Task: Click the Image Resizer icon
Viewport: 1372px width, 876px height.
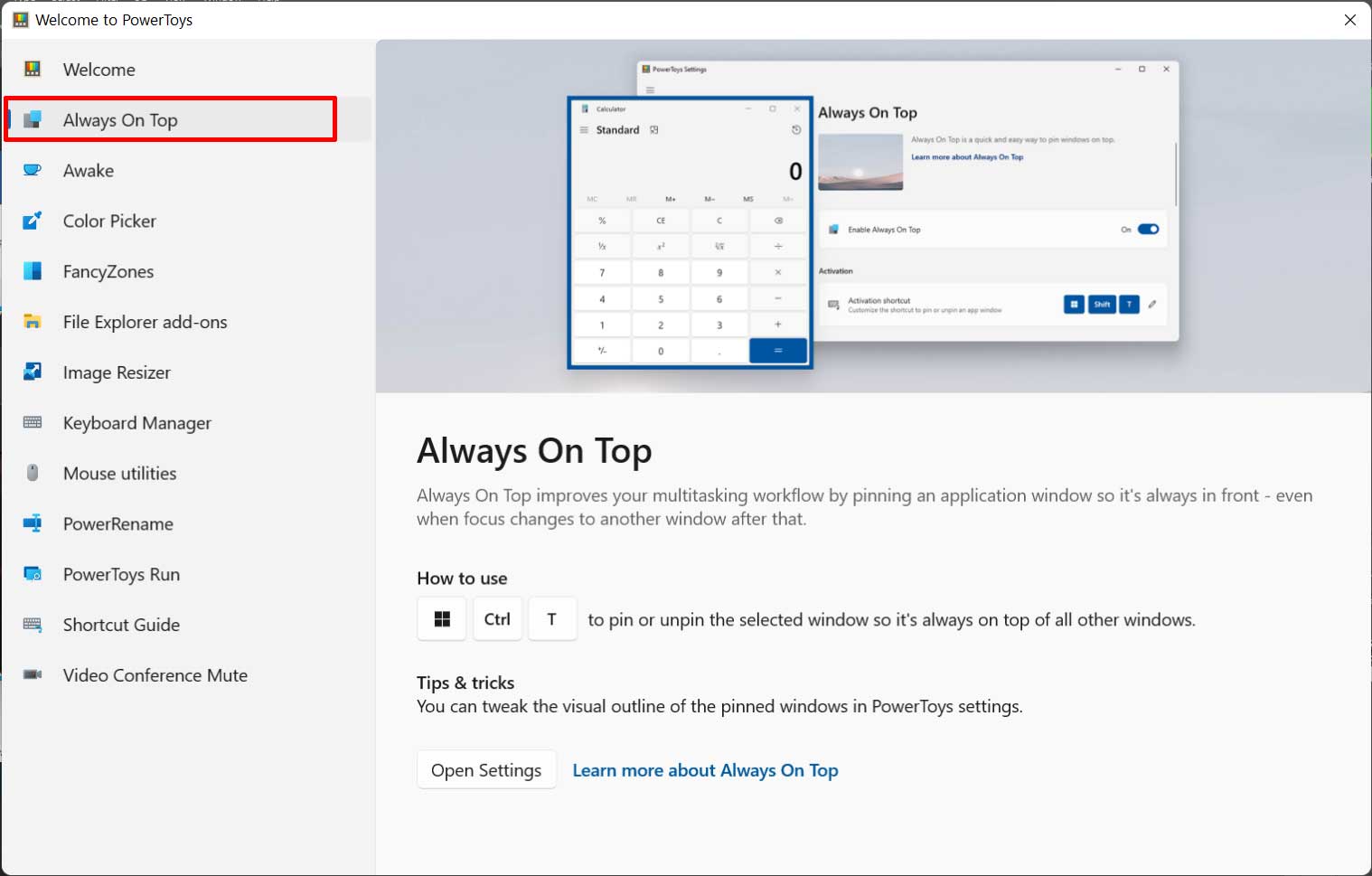Action: (x=33, y=372)
